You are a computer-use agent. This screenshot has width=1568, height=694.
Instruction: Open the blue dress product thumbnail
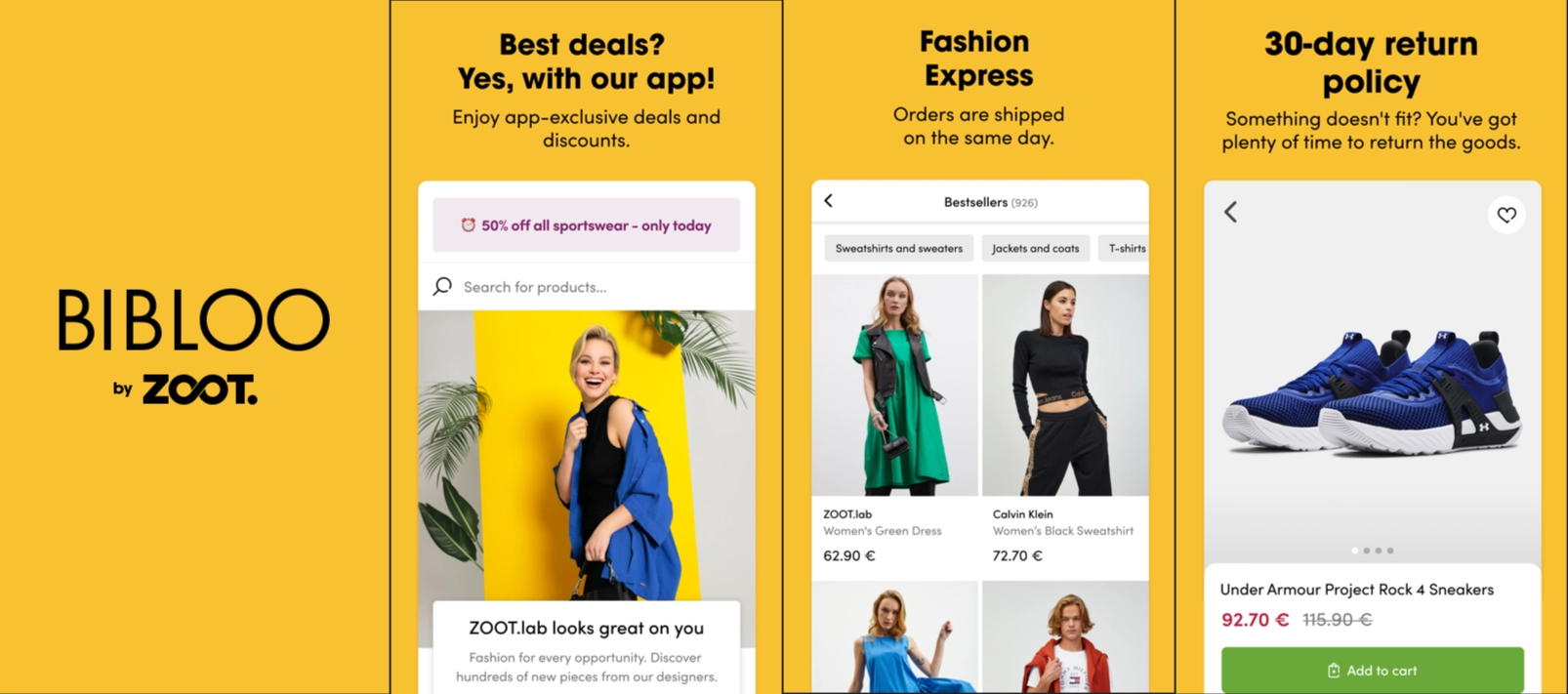coord(895,637)
